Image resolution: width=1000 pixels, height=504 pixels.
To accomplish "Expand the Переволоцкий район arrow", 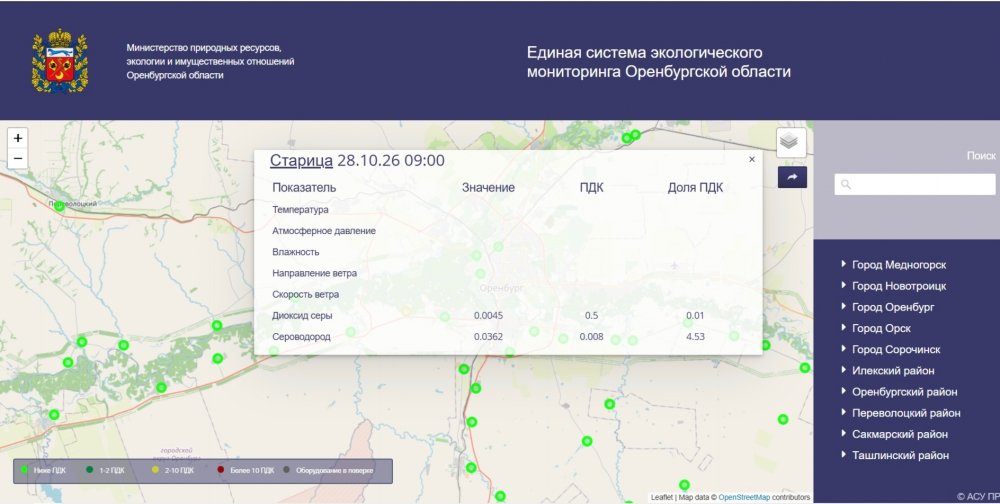I will tap(844, 411).
